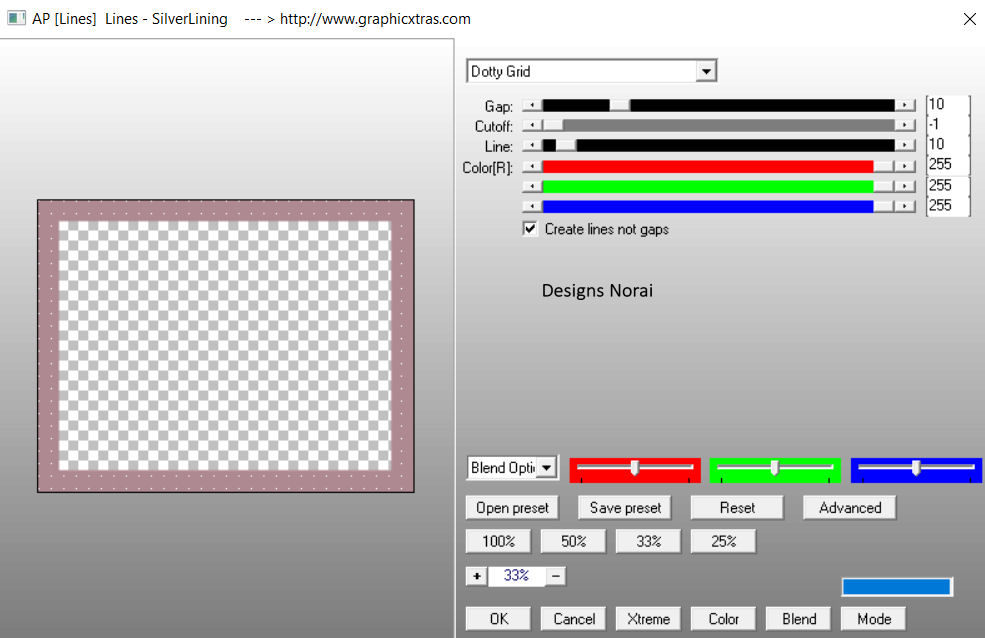Screen dimensions: 985x638
Task: Click the blue color value field
Action: click(x=948, y=206)
